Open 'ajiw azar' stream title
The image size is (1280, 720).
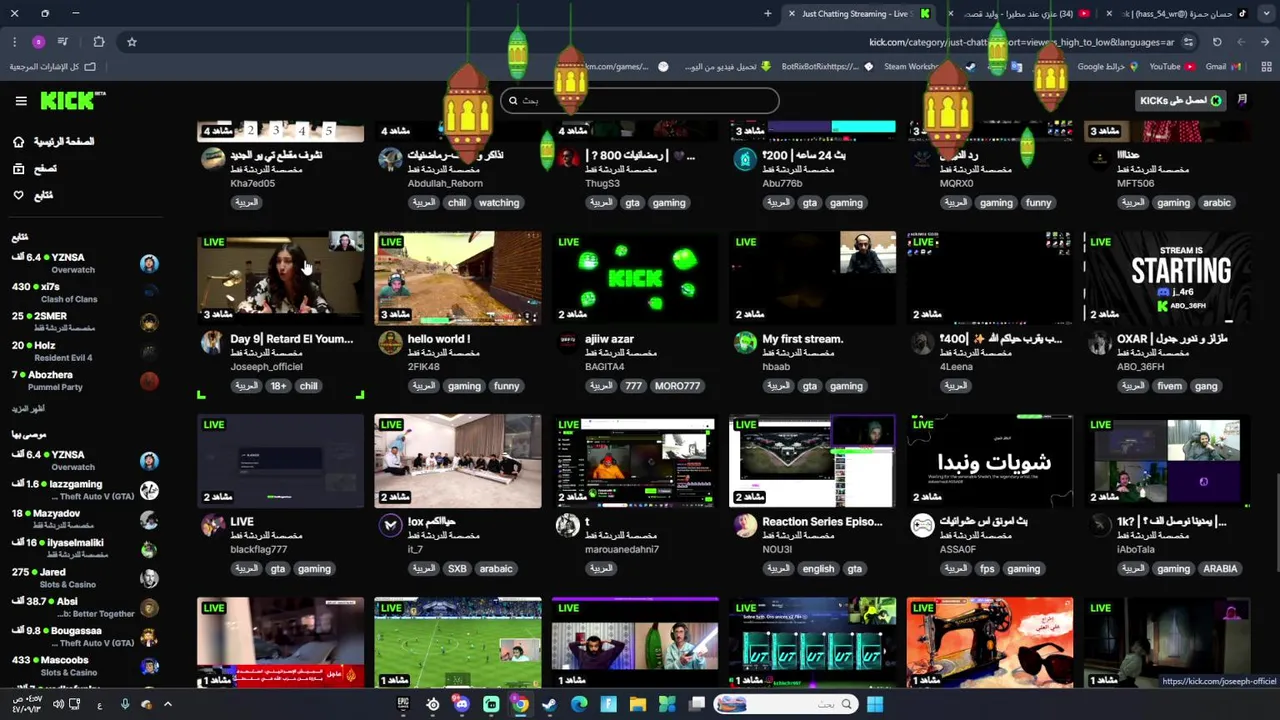coord(609,339)
